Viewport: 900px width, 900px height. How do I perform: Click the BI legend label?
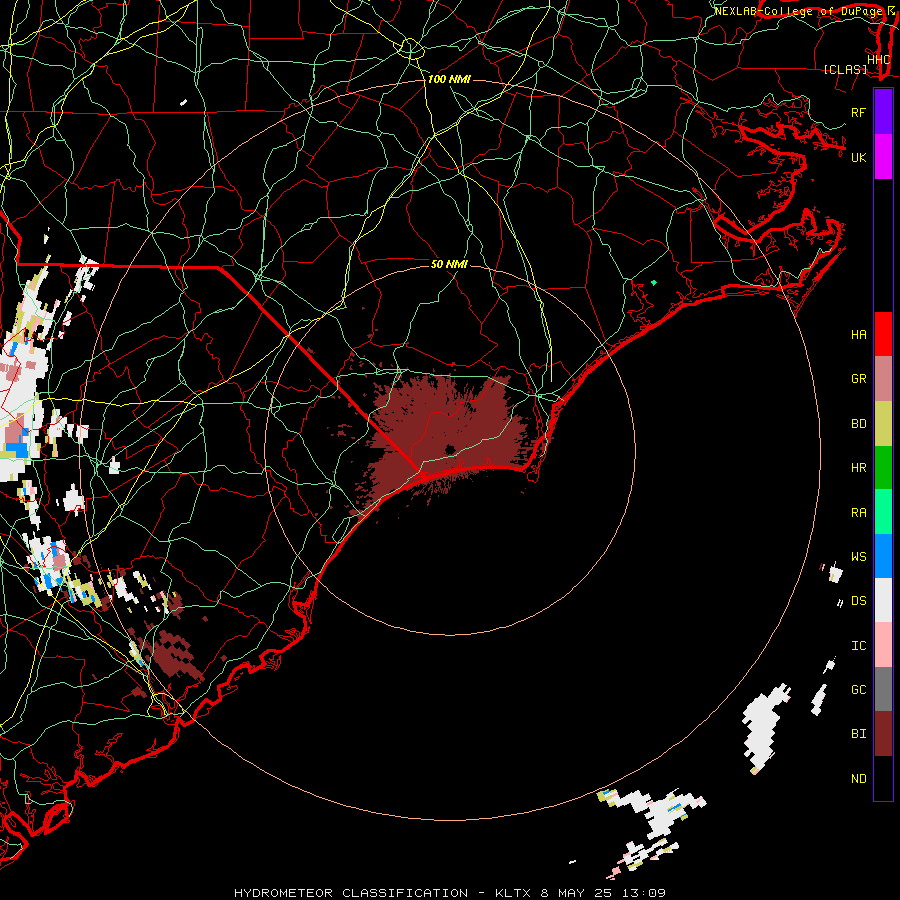[859, 734]
